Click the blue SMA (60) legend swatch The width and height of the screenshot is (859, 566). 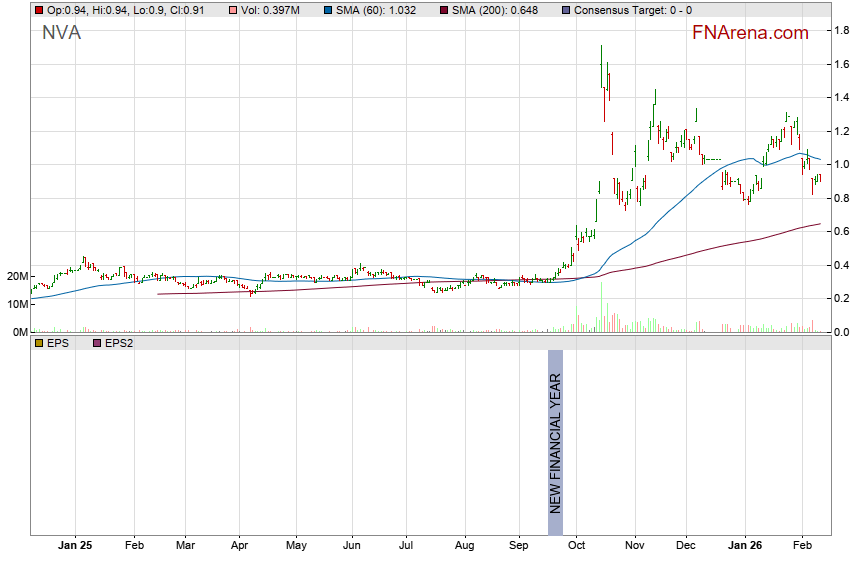pyautogui.click(x=330, y=10)
